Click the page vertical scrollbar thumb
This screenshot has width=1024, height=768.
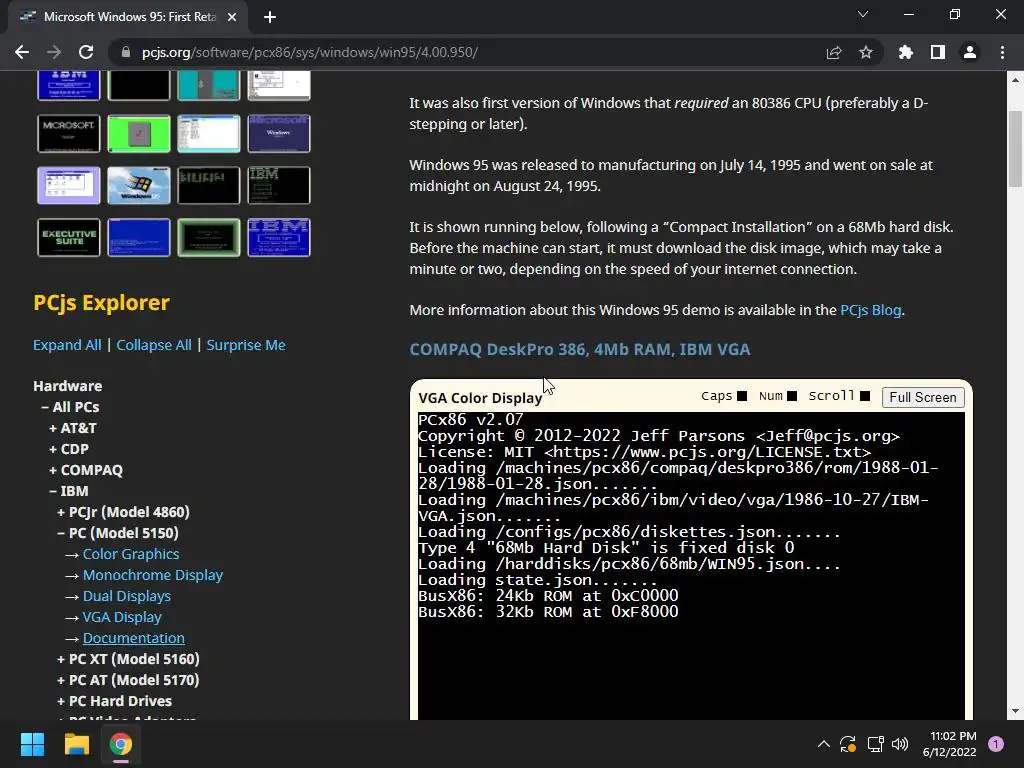(x=1015, y=149)
